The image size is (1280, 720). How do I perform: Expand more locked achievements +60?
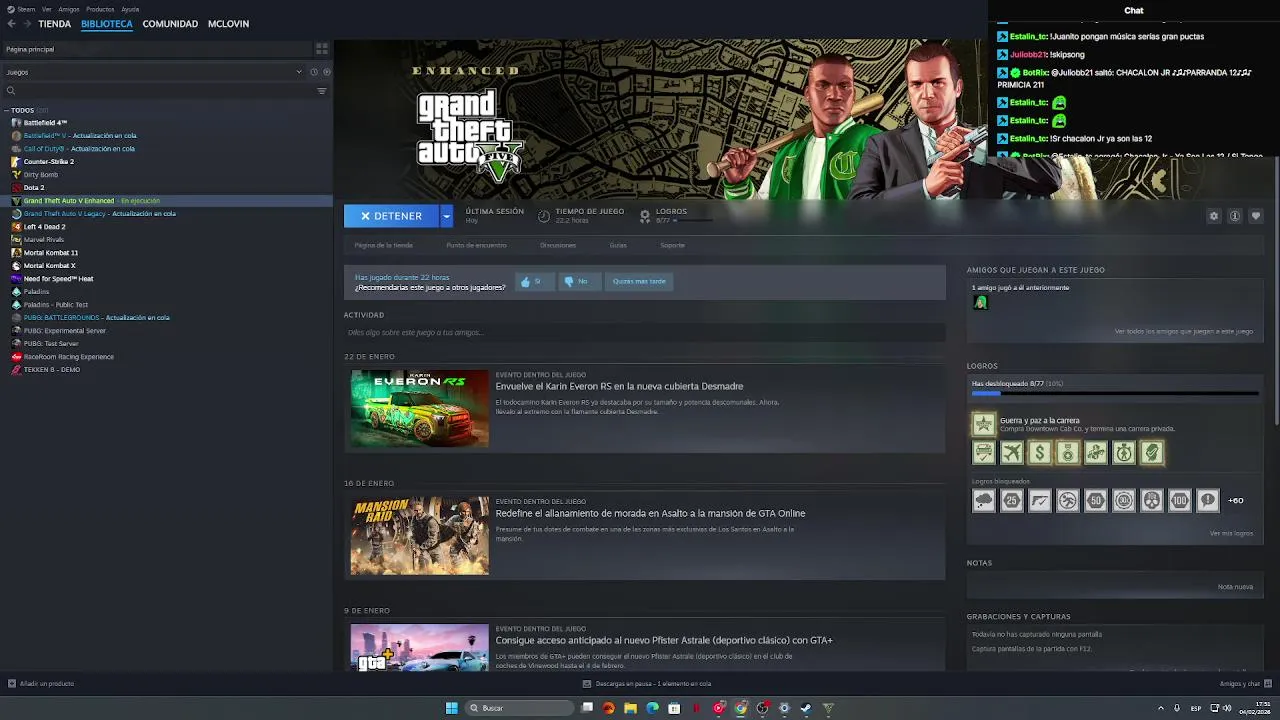1236,500
